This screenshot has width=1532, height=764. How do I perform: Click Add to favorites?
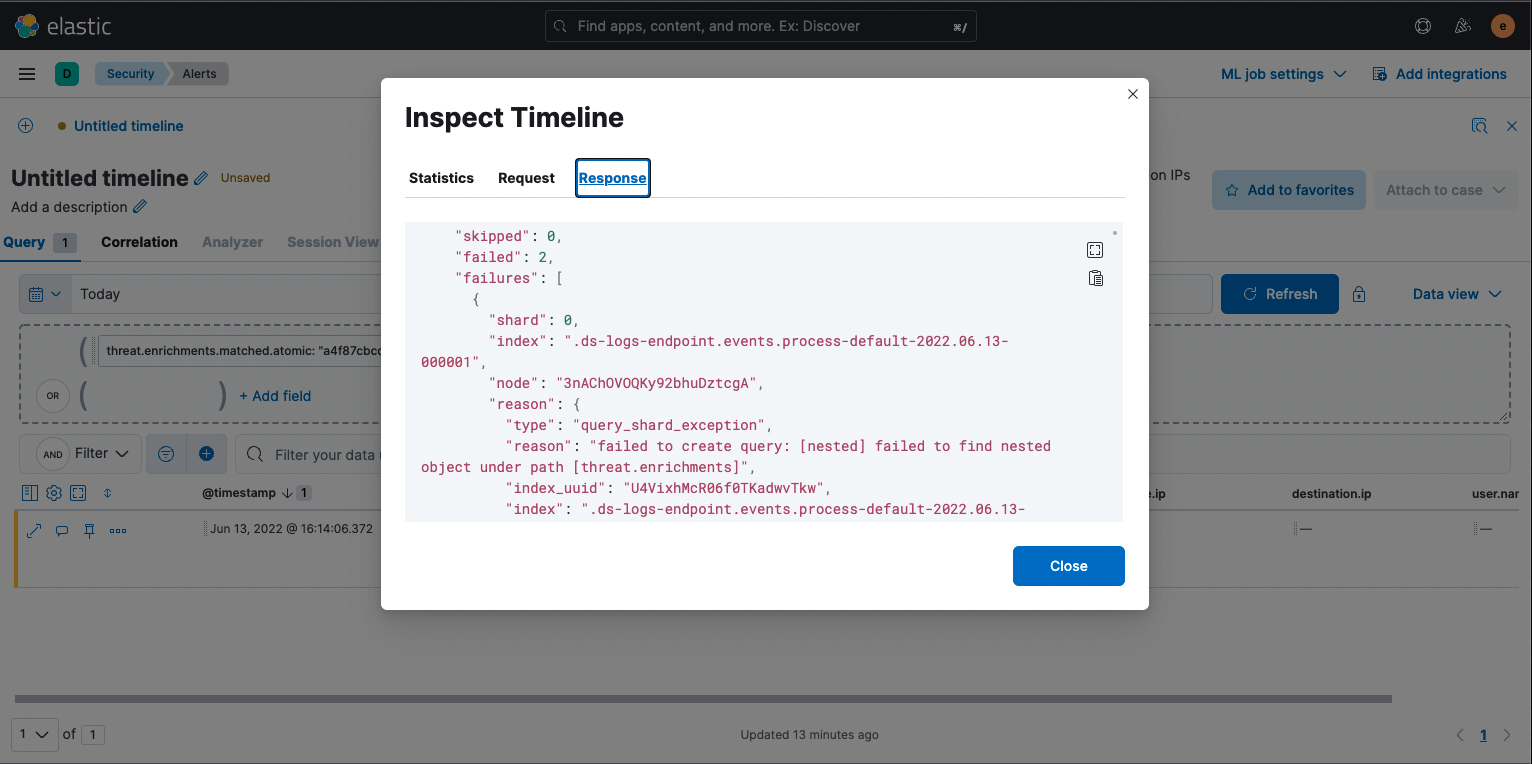click(x=1288, y=189)
